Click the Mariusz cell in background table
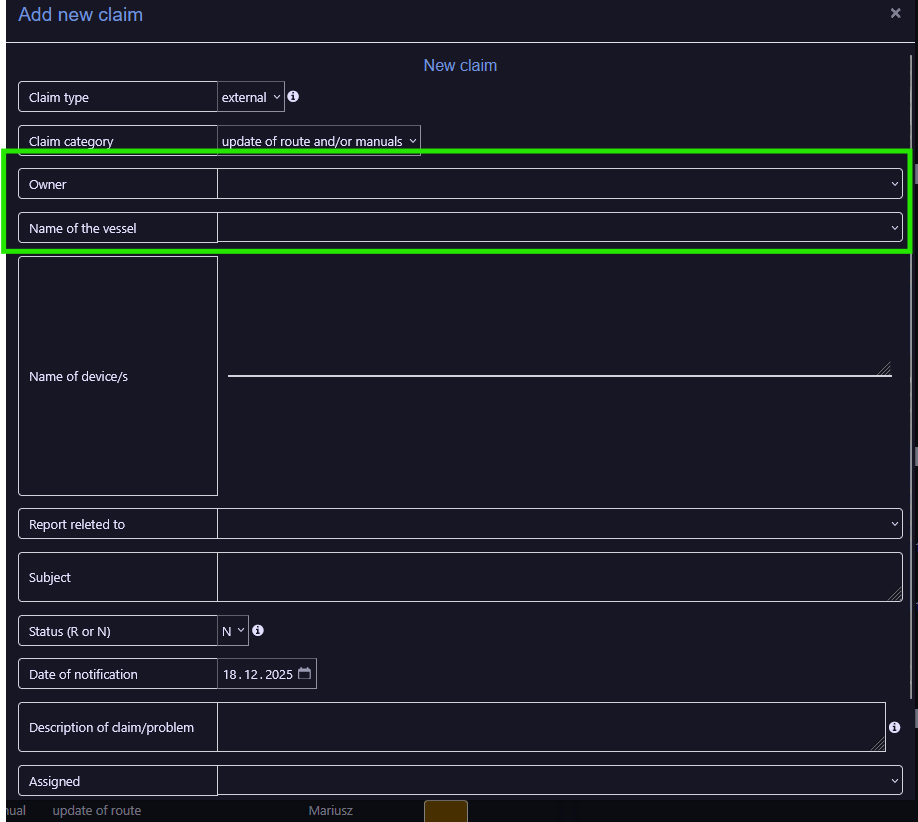This screenshot has width=918, height=822. (330, 810)
